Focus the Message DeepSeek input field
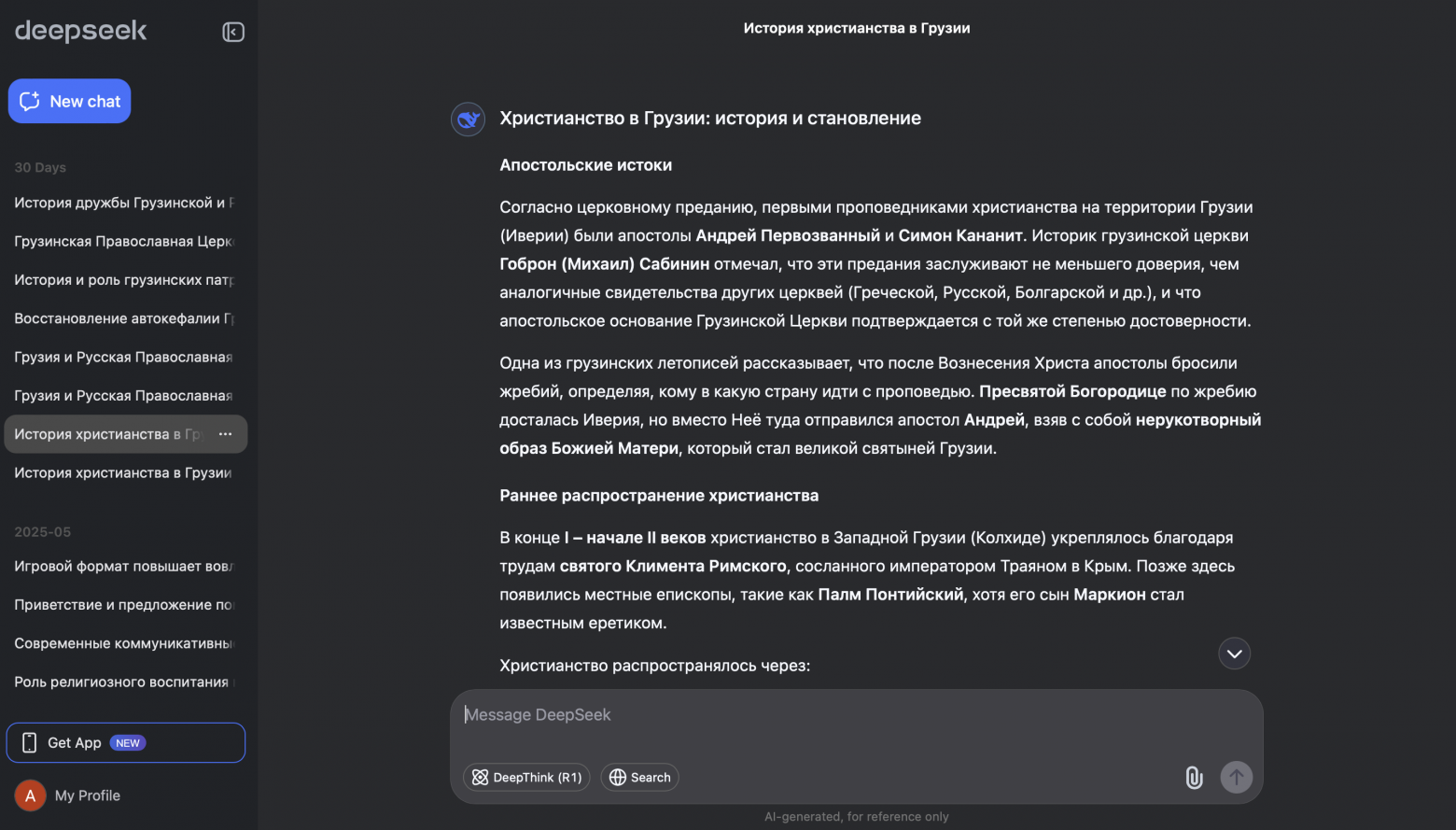1456x830 pixels. coord(856,715)
